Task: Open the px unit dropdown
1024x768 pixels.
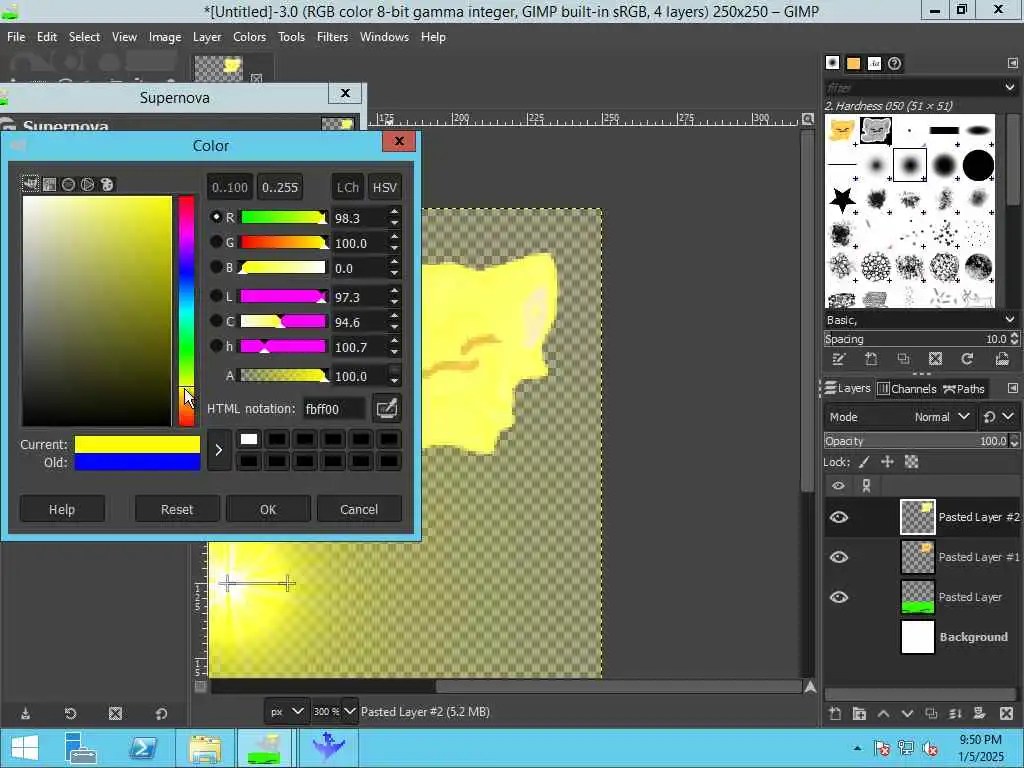Action: click(x=287, y=711)
